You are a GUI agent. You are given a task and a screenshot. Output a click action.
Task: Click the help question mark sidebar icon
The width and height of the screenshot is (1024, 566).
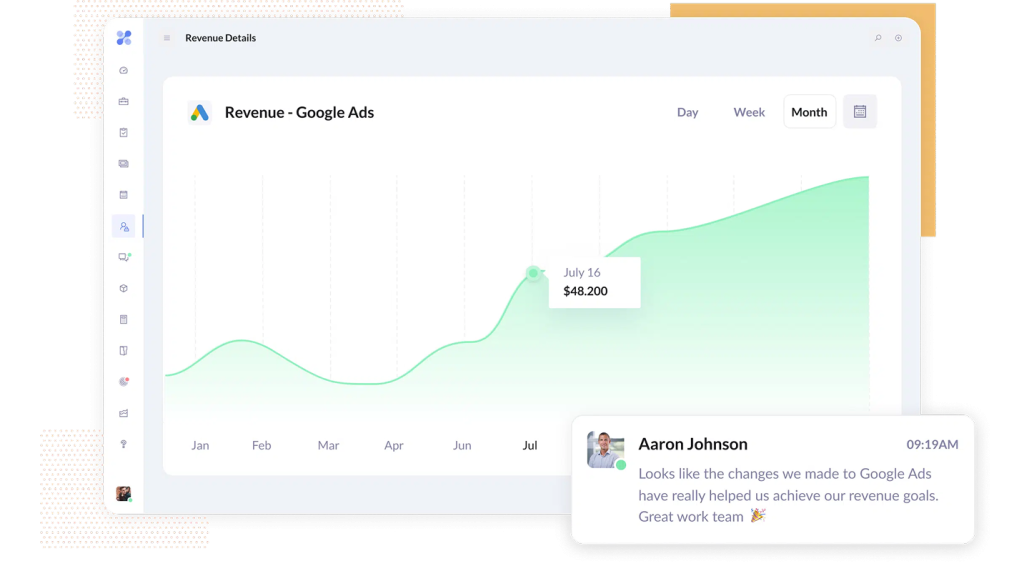124,443
